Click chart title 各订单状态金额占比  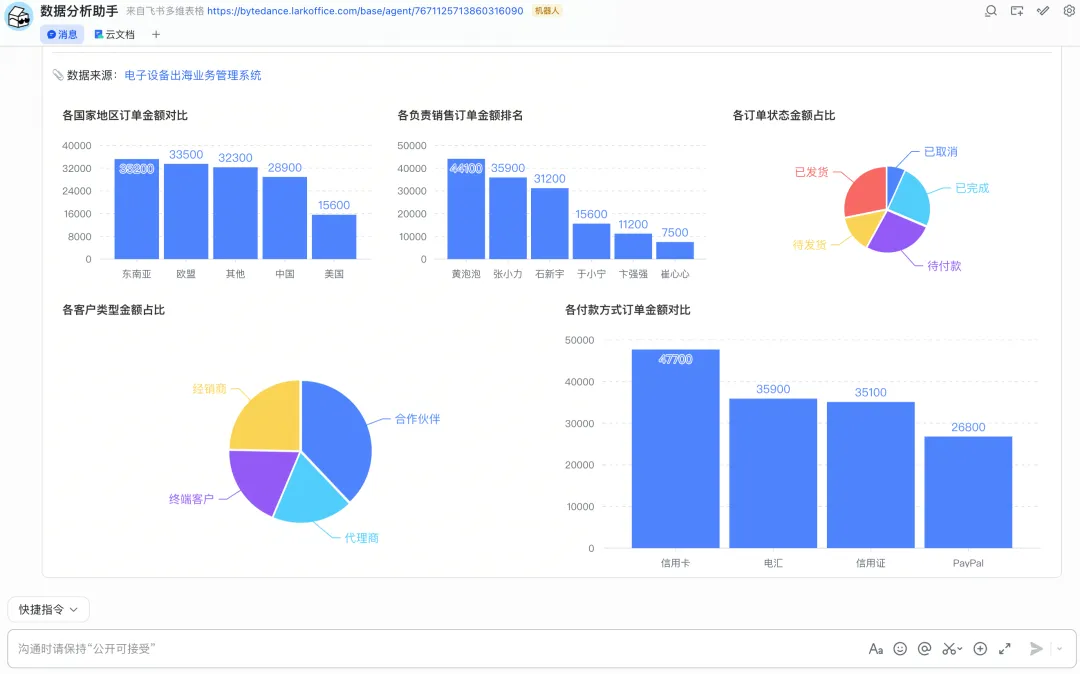coord(784,115)
